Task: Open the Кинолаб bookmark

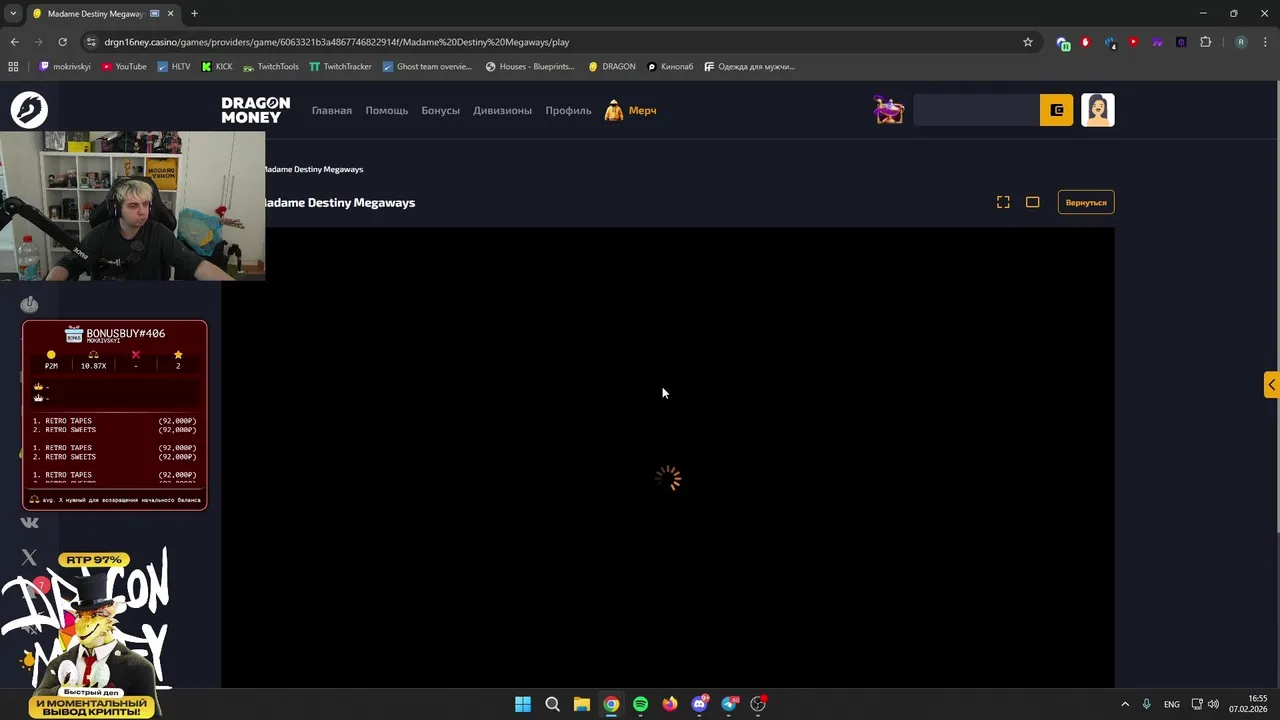Action: (670, 67)
